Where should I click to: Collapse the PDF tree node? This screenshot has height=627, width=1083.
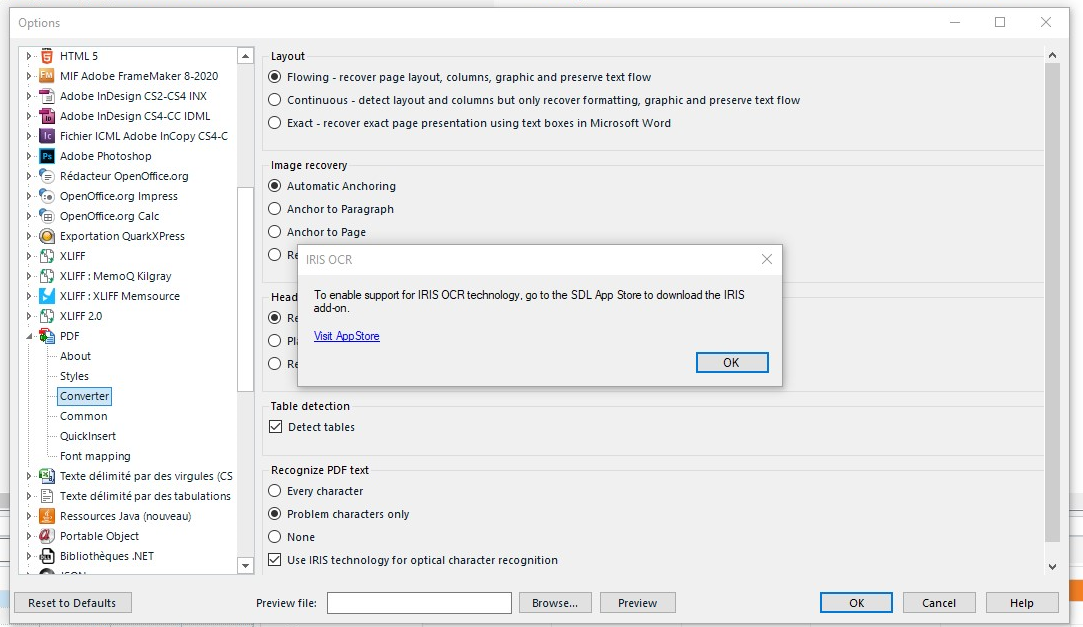(x=29, y=336)
